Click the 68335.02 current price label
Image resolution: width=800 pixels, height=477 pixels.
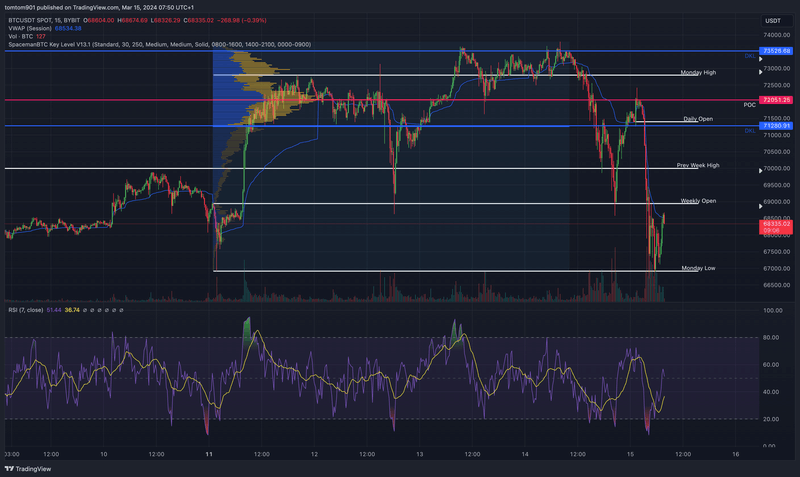tap(776, 227)
